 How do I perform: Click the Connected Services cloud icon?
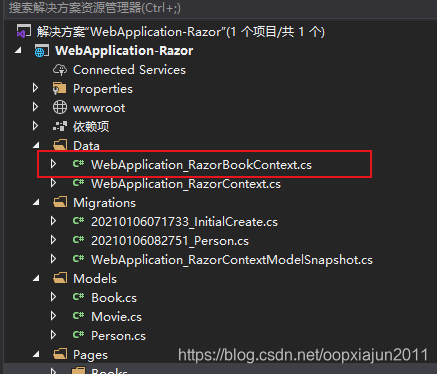point(60,70)
